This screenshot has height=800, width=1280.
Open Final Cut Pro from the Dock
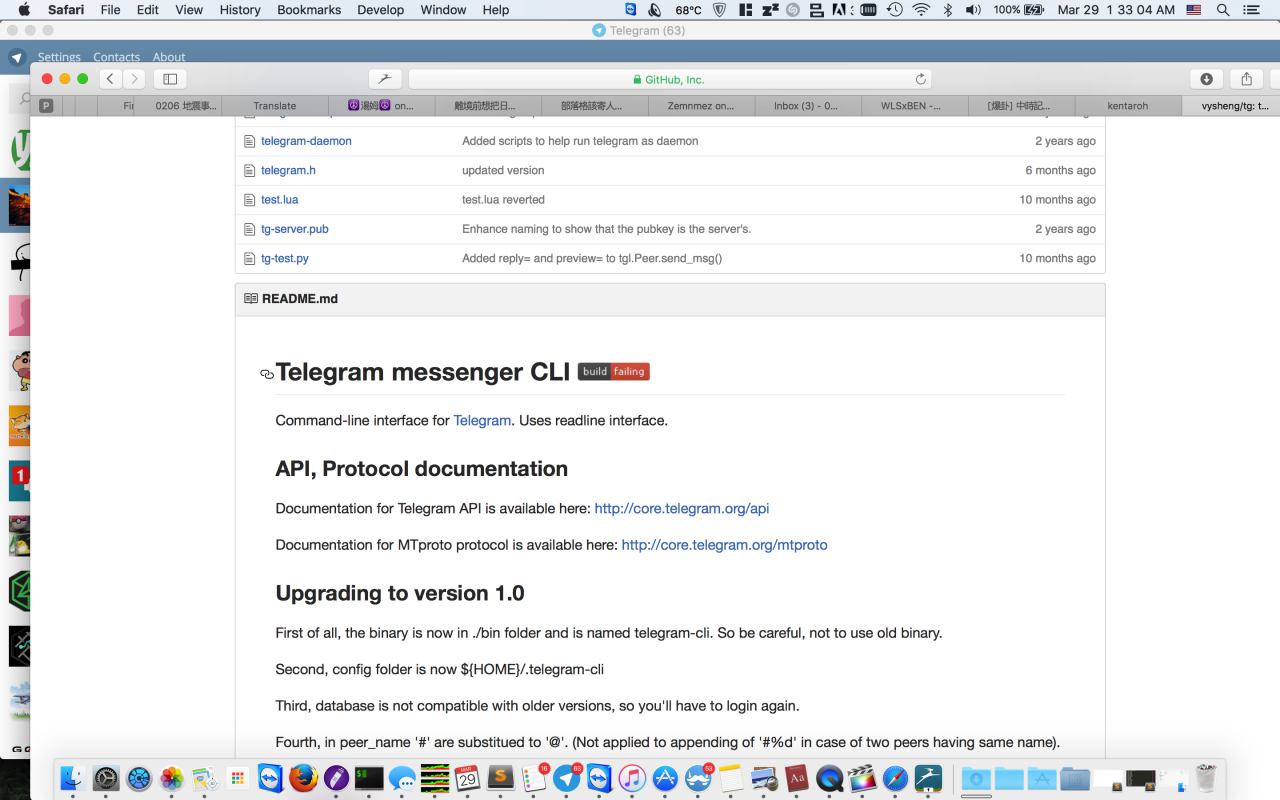coord(862,778)
